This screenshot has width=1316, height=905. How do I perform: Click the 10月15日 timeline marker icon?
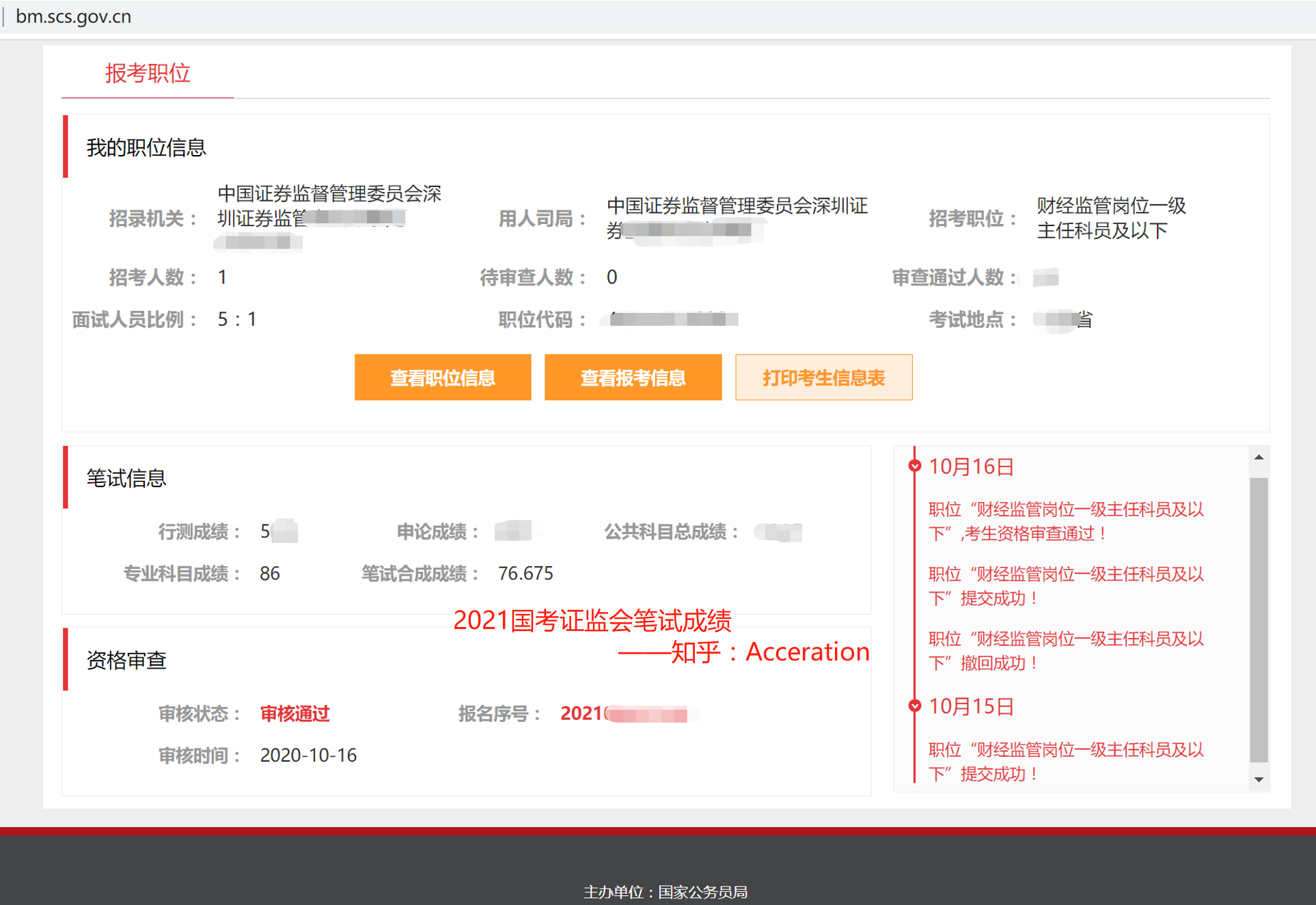914,706
